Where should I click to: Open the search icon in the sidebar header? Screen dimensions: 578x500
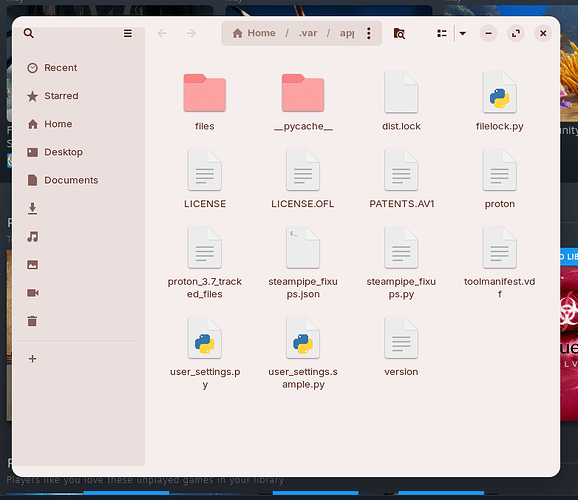[29, 34]
